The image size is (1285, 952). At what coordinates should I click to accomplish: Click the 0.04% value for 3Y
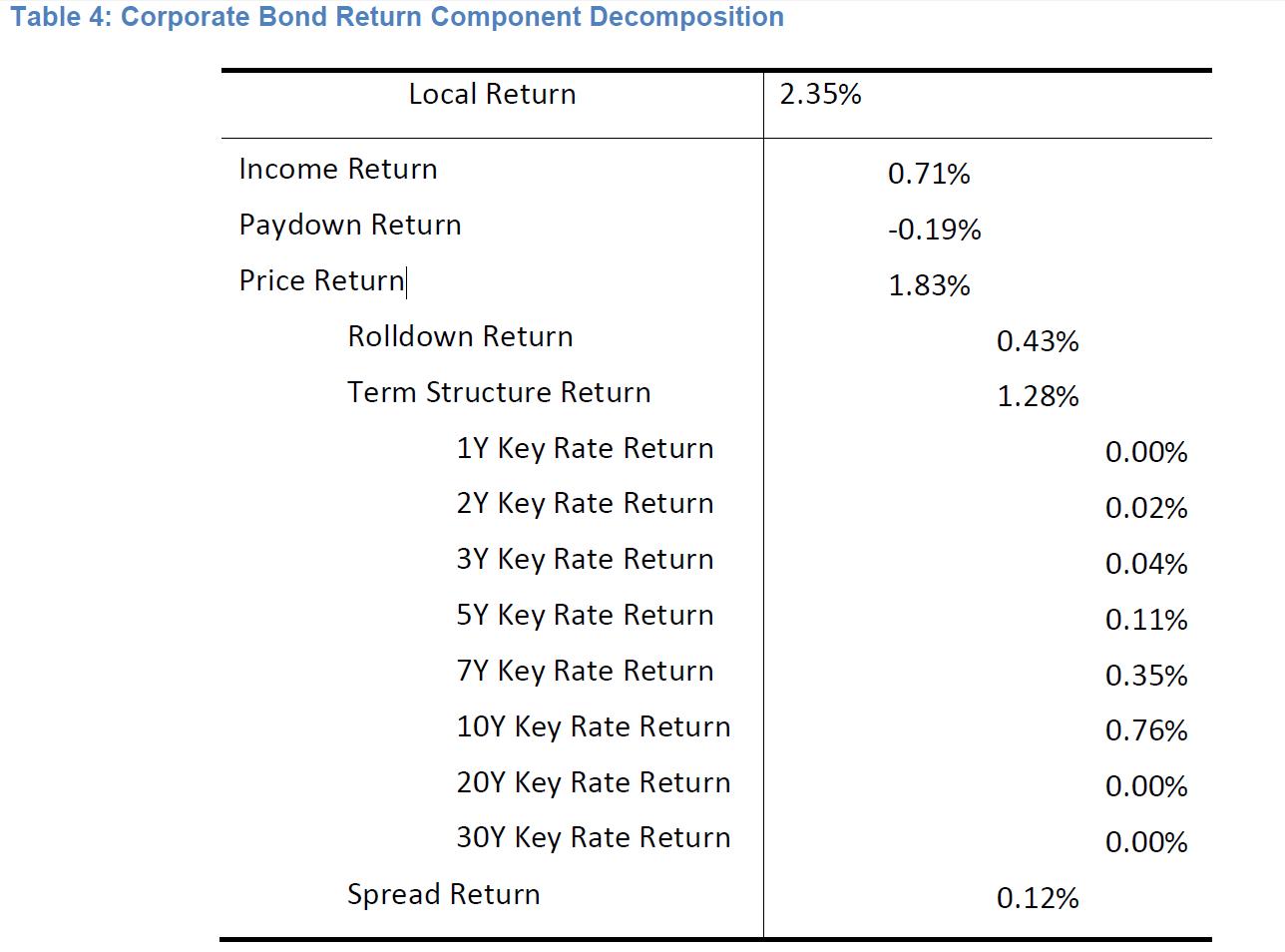click(x=1146, y=565)
